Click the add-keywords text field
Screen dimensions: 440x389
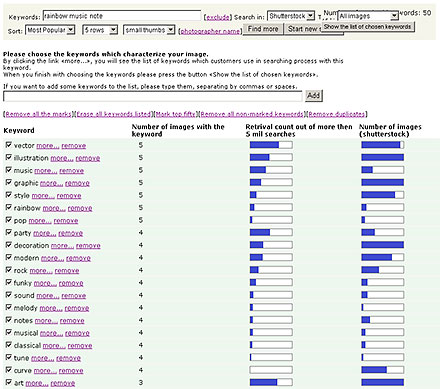pyautogui.click(x=152, y=96)
